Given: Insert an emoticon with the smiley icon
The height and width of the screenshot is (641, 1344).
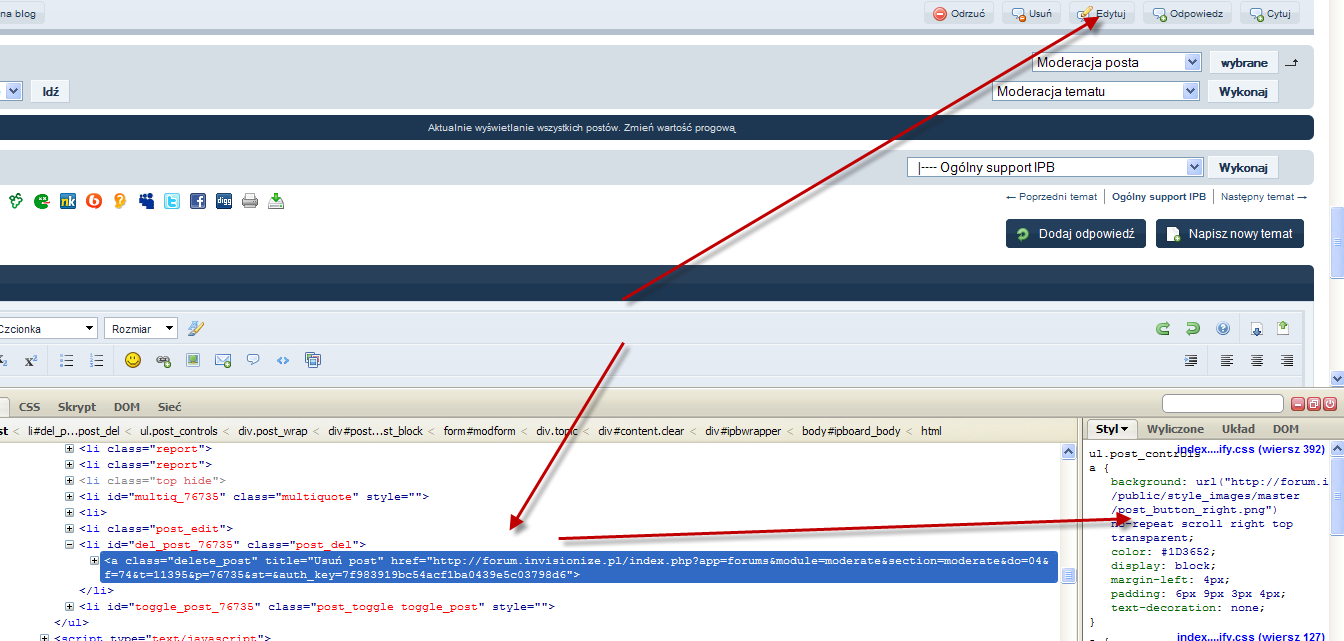Looking at the screenshot, I should (x=133, y=360).
